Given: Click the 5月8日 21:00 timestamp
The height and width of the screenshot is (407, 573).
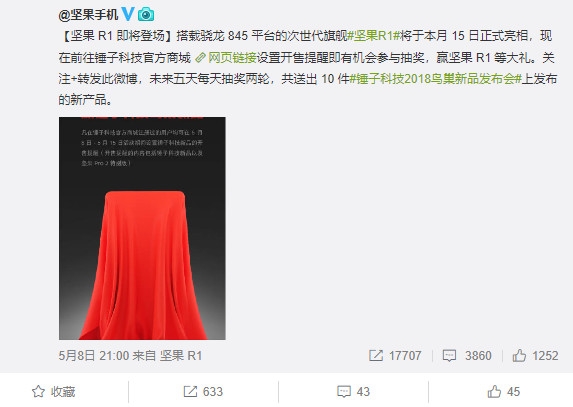Looking at the screenshot, I should click(94, 355).
